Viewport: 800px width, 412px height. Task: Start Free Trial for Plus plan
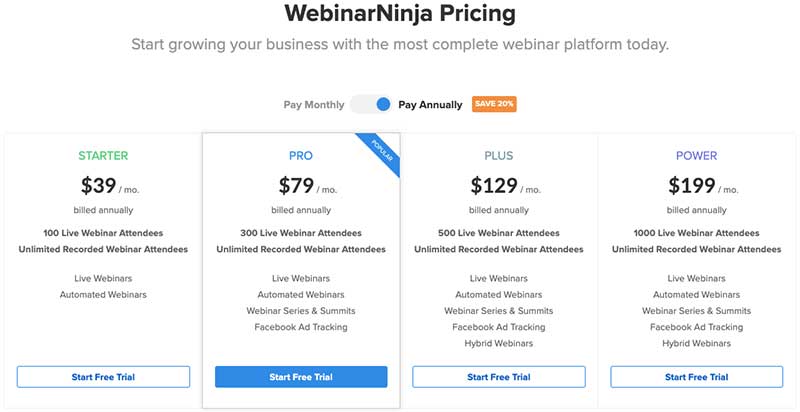pyautogui.click(x=499, y=377)
